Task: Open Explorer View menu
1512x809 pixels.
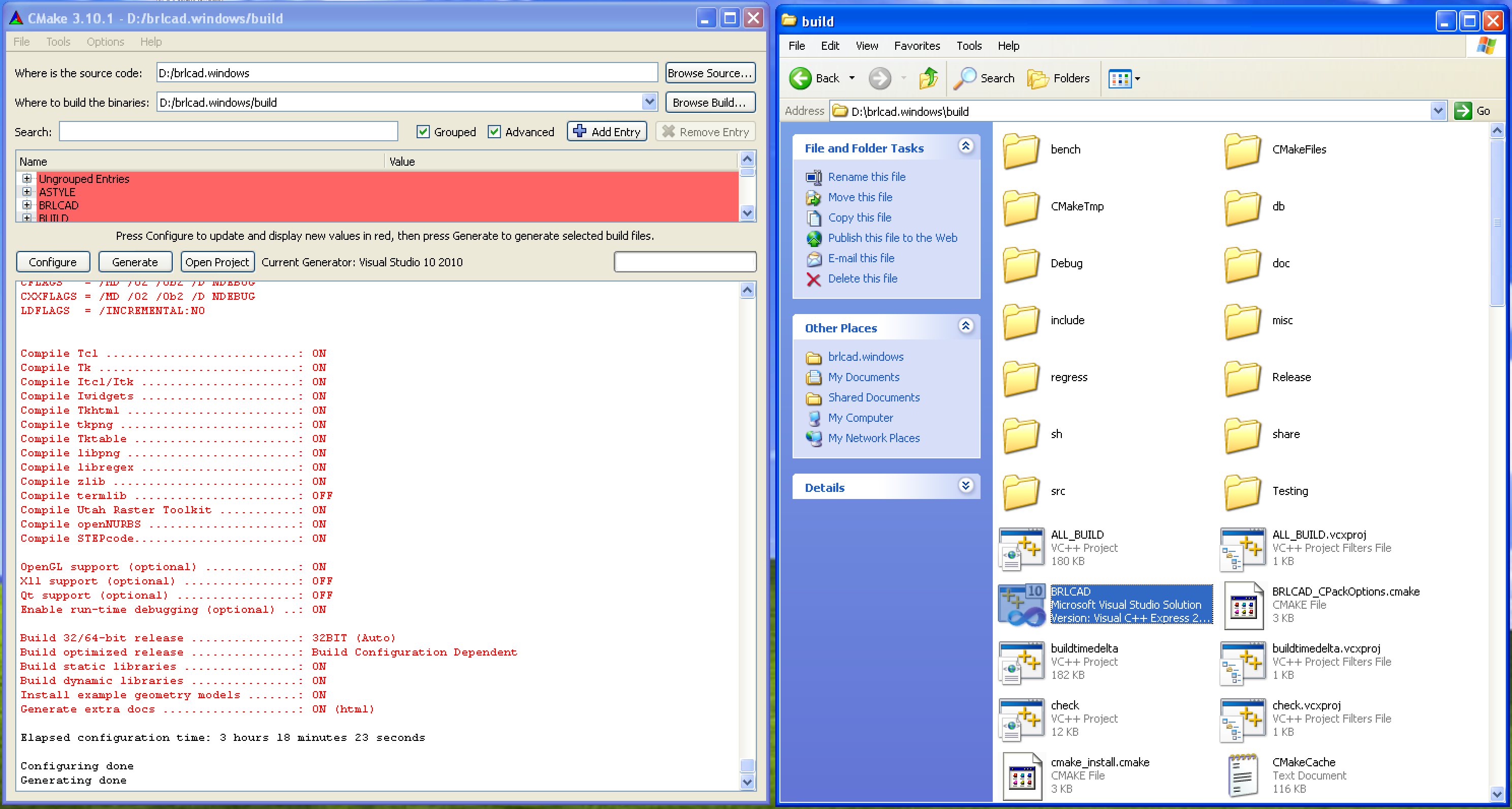Action: [x=866, y=46]
